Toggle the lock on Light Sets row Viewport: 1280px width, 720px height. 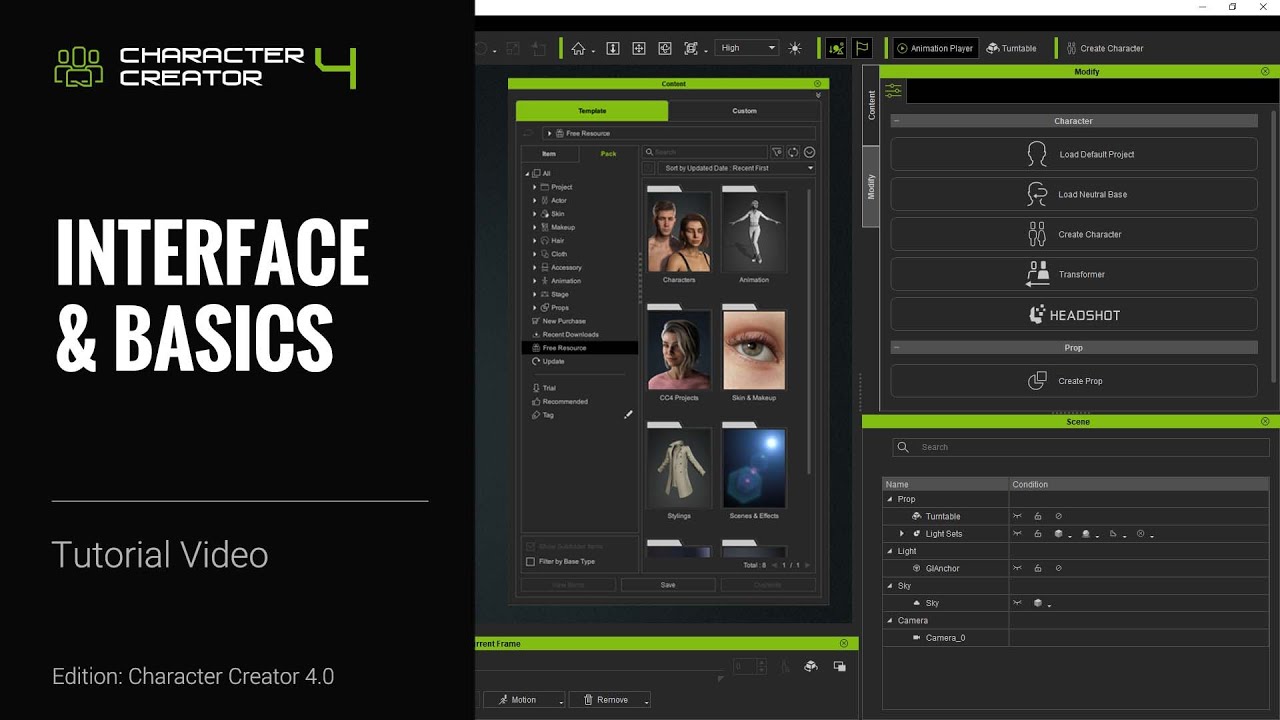(1038, 534)
